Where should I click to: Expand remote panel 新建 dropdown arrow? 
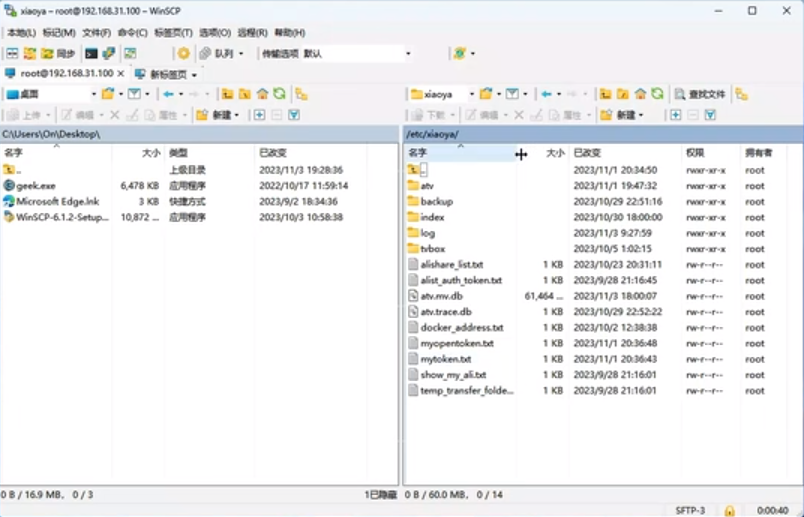pyautogui.click(x=641, y=115)
